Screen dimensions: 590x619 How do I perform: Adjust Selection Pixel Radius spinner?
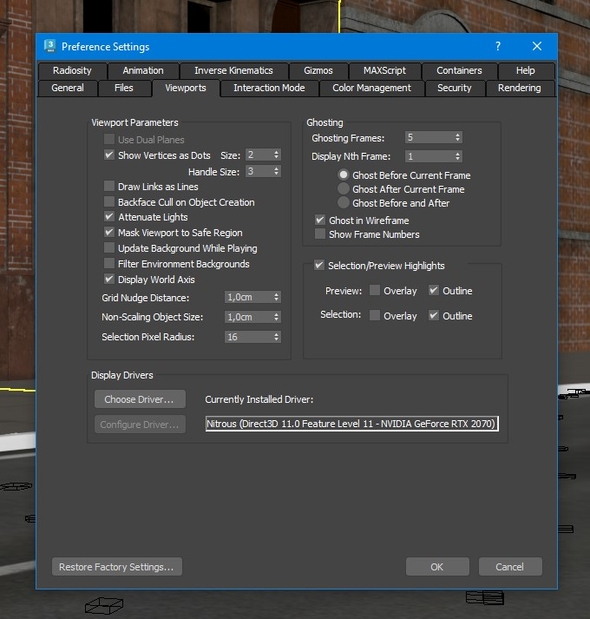coord(276,337)
